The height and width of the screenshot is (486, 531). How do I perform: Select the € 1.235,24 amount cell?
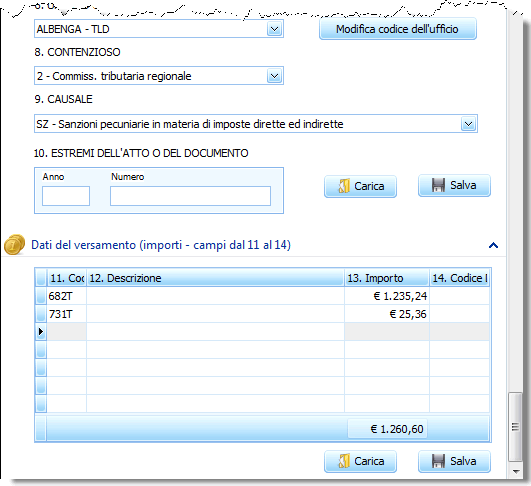(x=387, y=296)
